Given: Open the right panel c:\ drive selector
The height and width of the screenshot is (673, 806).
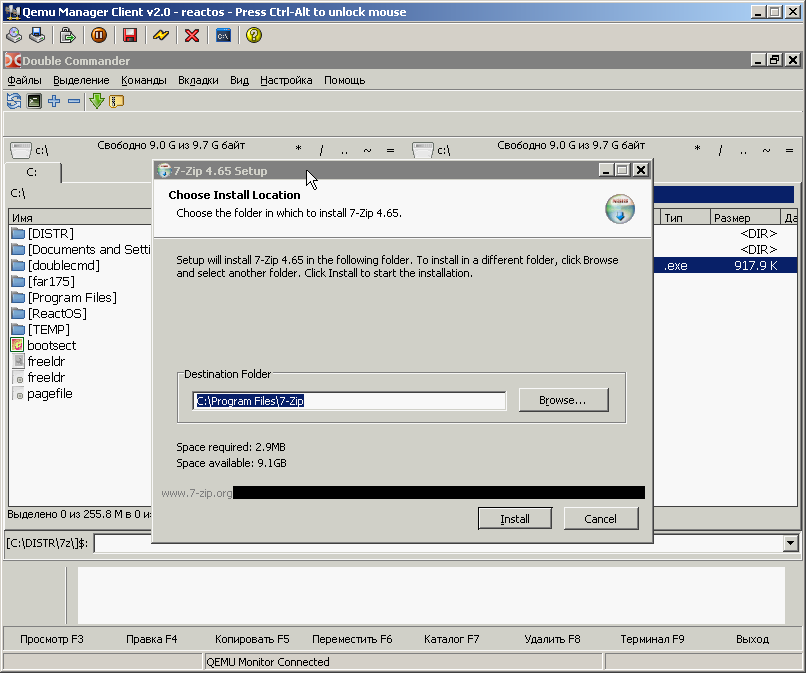Looking at the screenshot, I should point(431,150).
